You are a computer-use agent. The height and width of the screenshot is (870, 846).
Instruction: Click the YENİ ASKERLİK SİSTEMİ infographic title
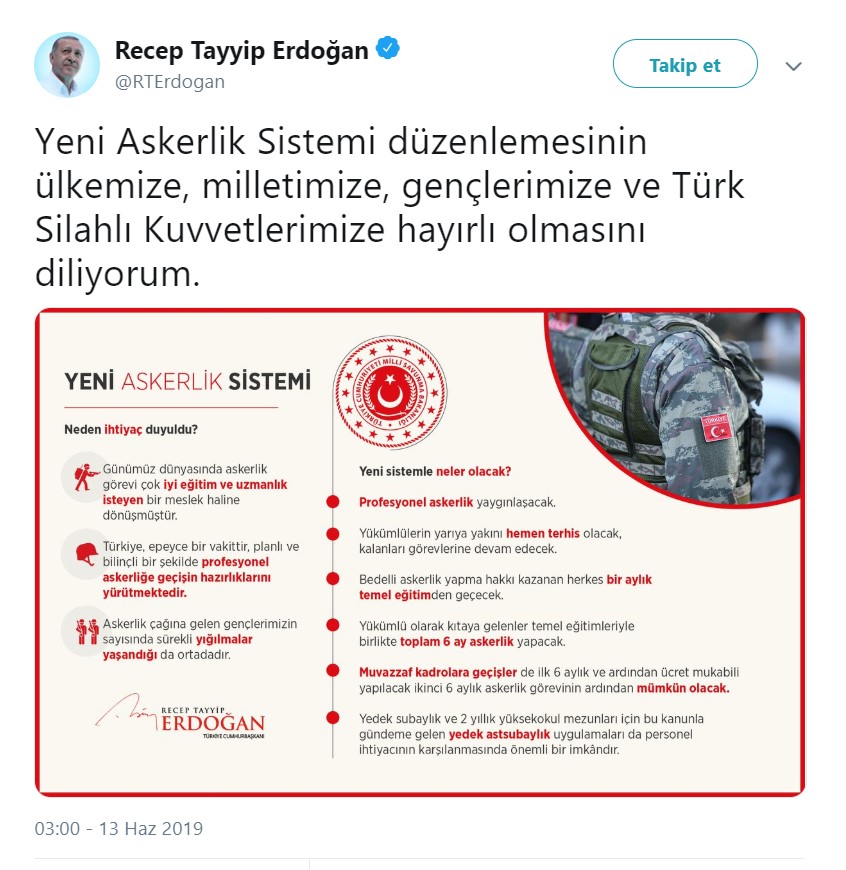tap(188, 382)
